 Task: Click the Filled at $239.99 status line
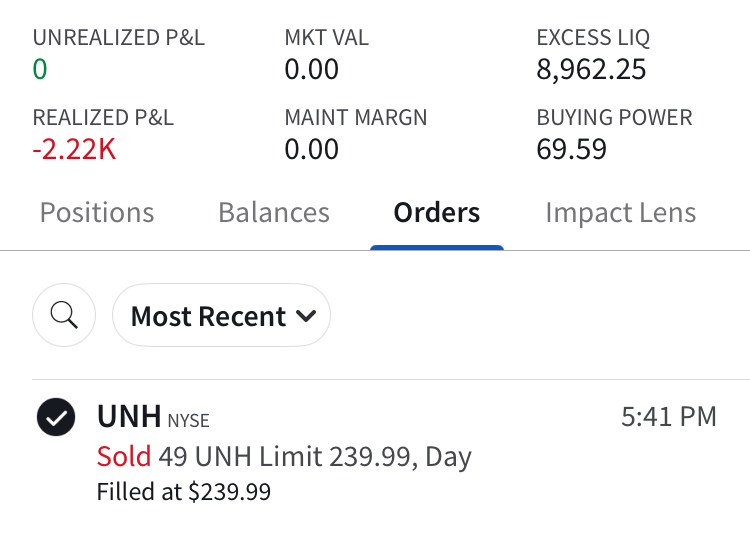click(x=184, y=492)
